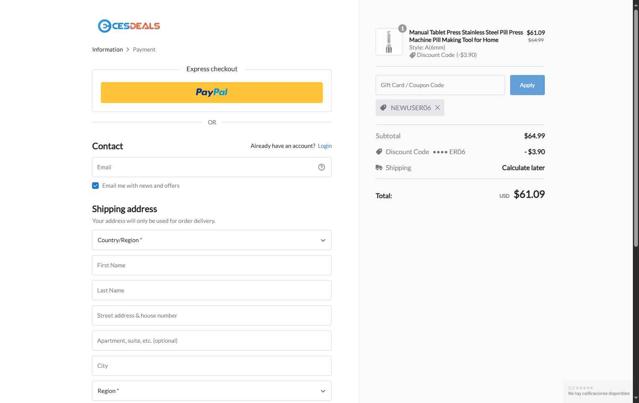Screen dimensions: 639x403
Task: Click the City field
Action: [212, 366]
